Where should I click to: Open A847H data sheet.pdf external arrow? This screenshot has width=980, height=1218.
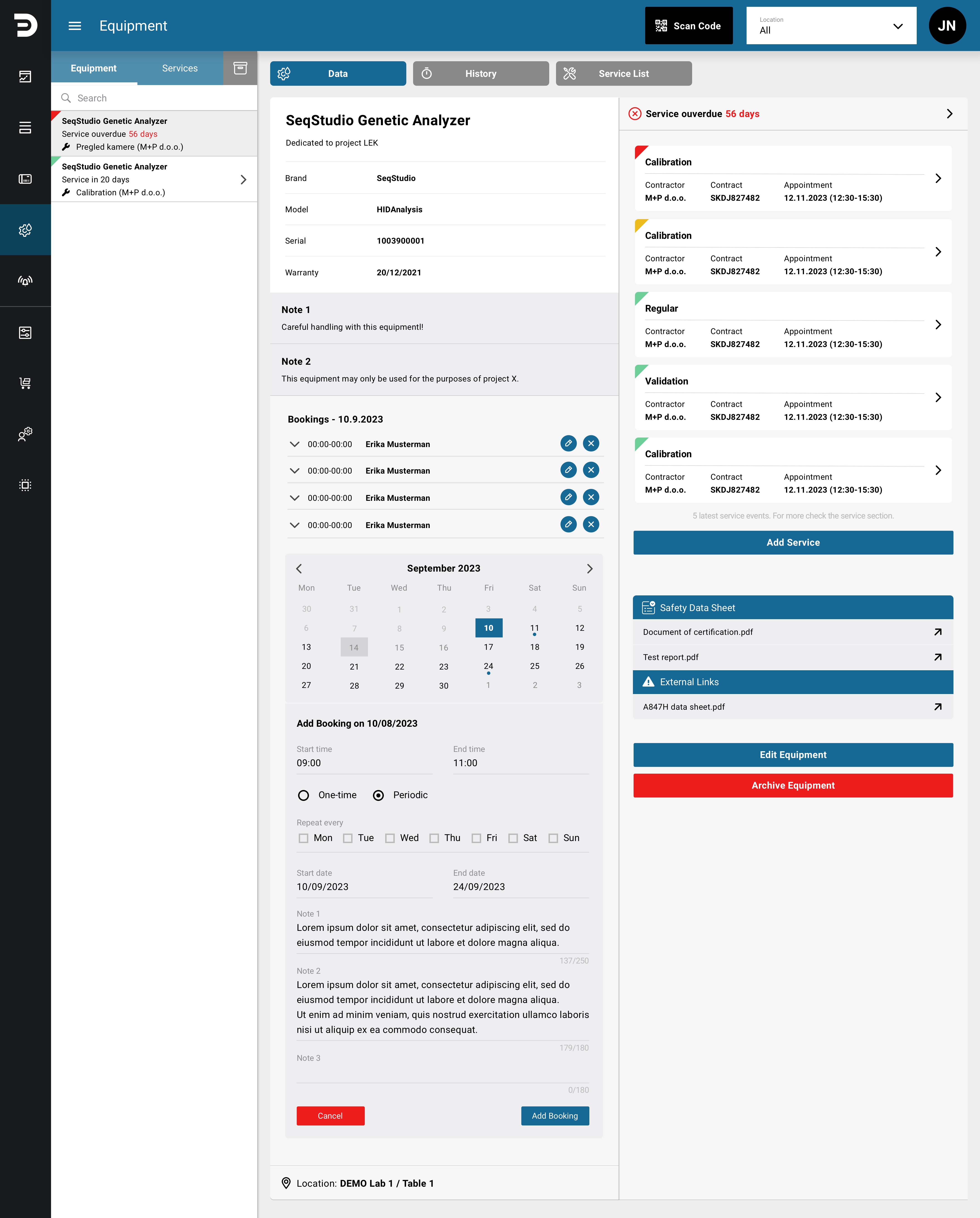pyautogui.click(x=938, y=707)
